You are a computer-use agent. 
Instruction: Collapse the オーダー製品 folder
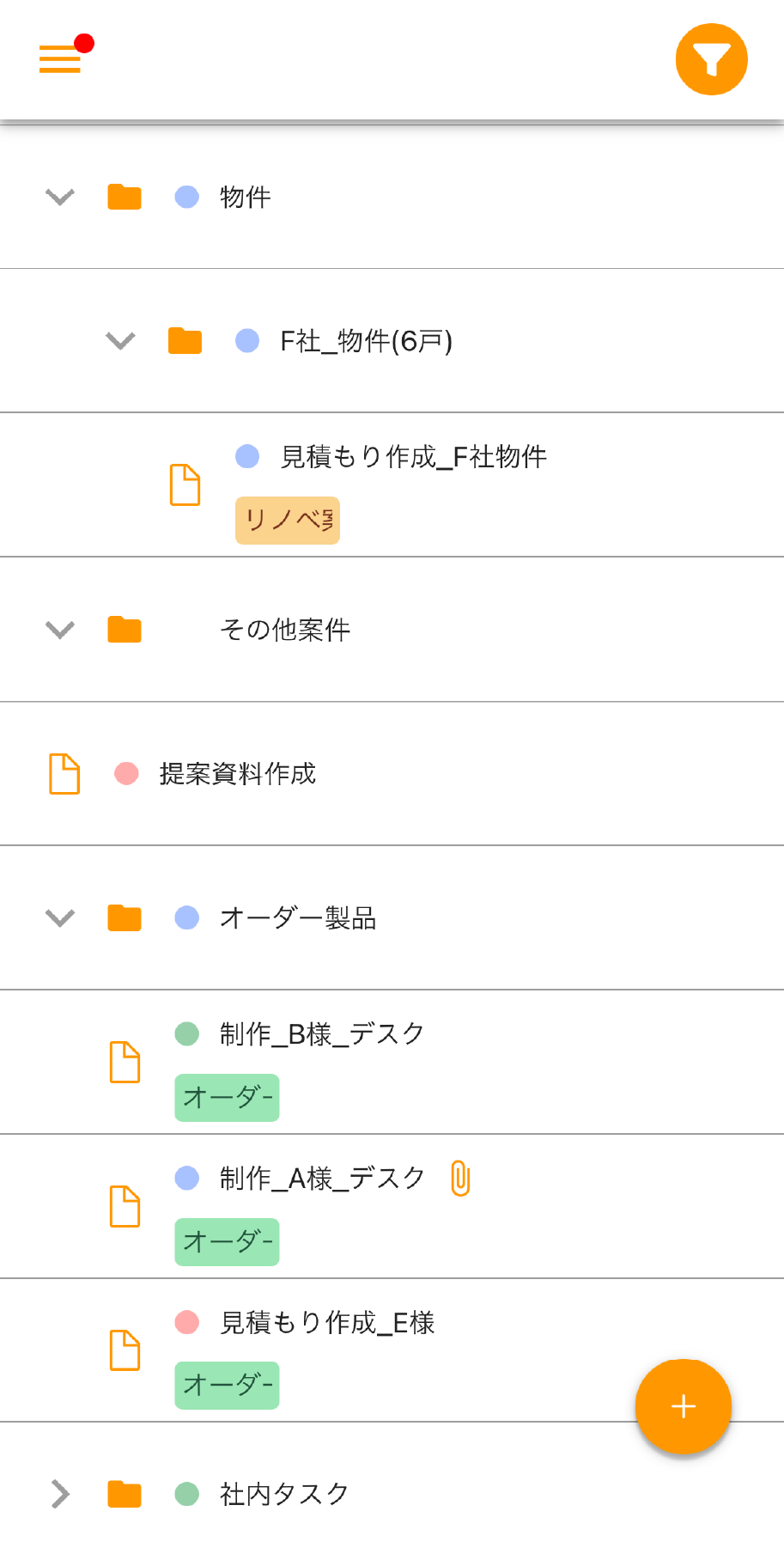[x=59, y=917]
